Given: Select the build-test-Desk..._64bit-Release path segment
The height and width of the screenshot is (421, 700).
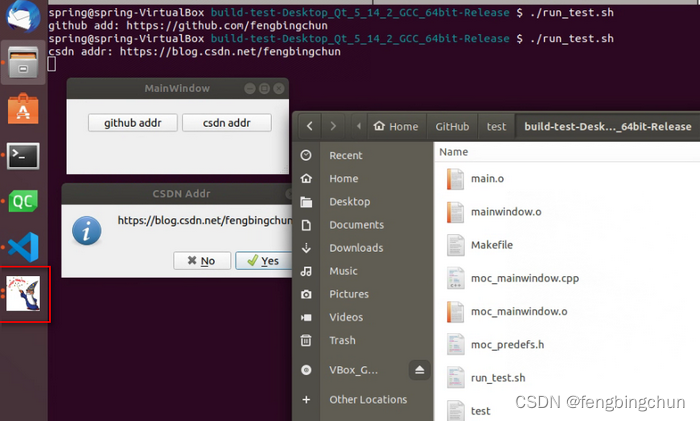Looking at the screenshot, I should coord(608,126).
